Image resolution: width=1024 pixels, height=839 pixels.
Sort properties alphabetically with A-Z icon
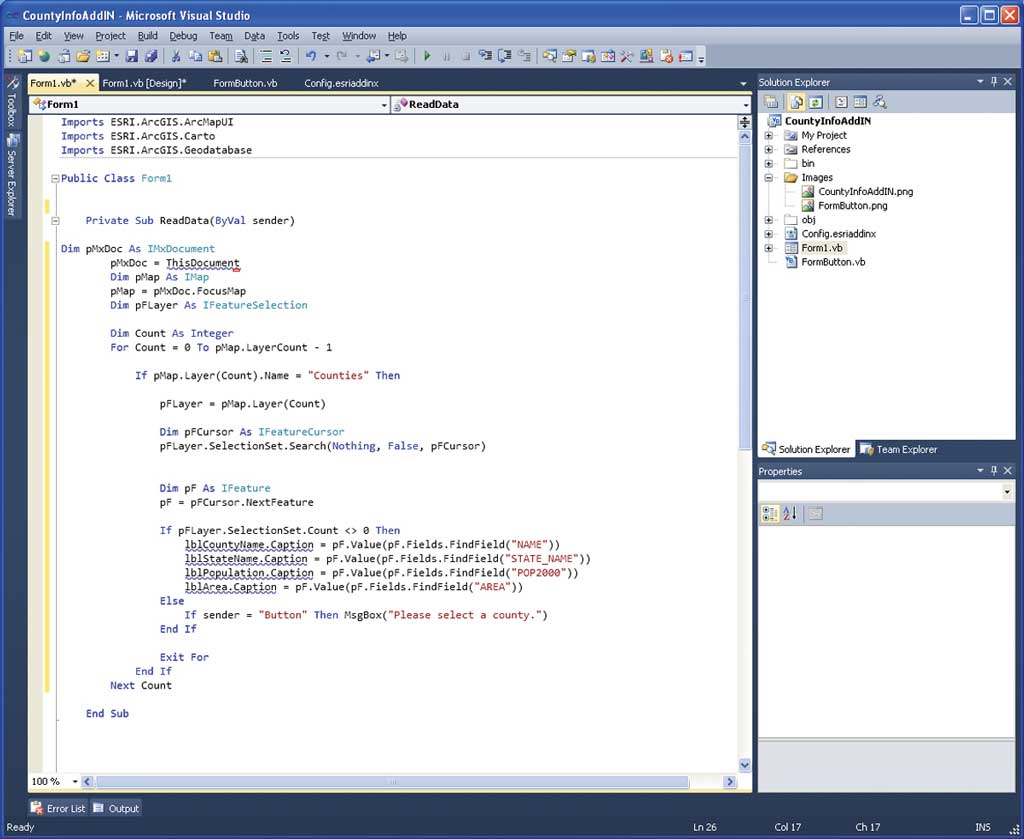[790, 514]
